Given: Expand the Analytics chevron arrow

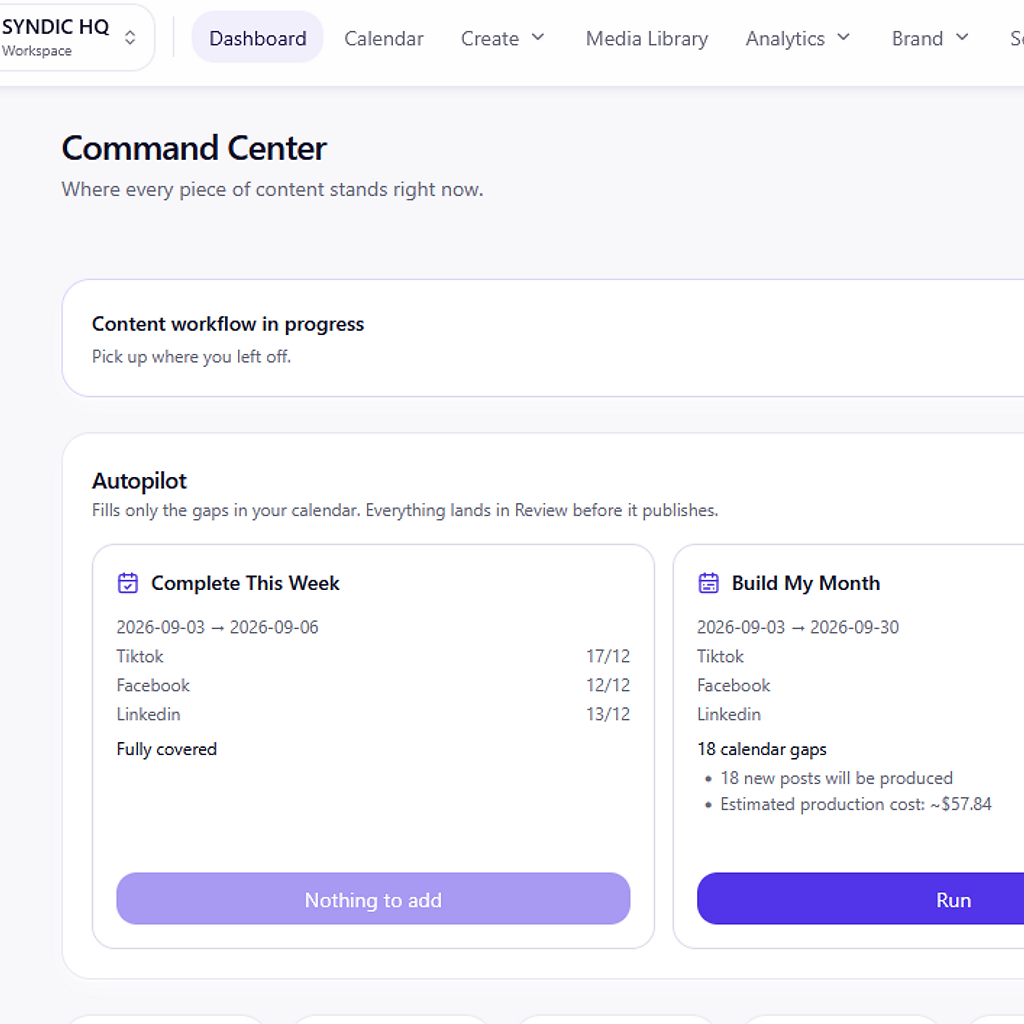Looking at the screenshot, I should coord(844,37).
